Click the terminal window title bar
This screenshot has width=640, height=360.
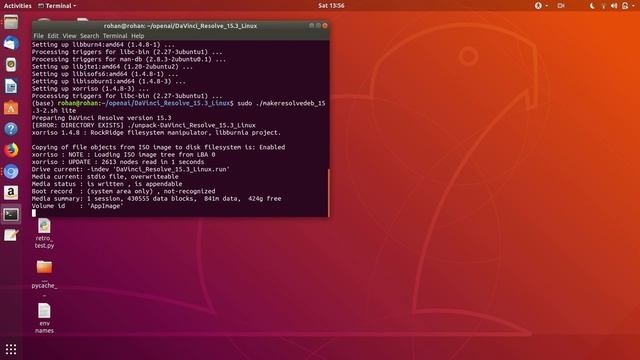[x=180, y=26]
